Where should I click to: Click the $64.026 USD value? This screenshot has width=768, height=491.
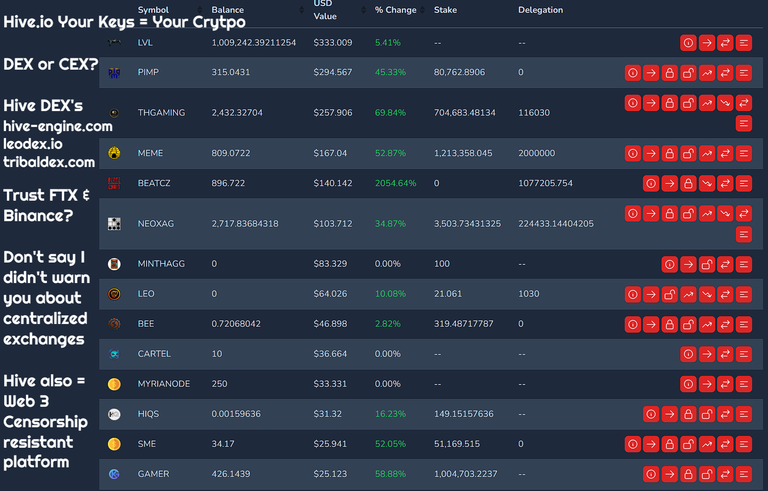click(x=330, y=294)
